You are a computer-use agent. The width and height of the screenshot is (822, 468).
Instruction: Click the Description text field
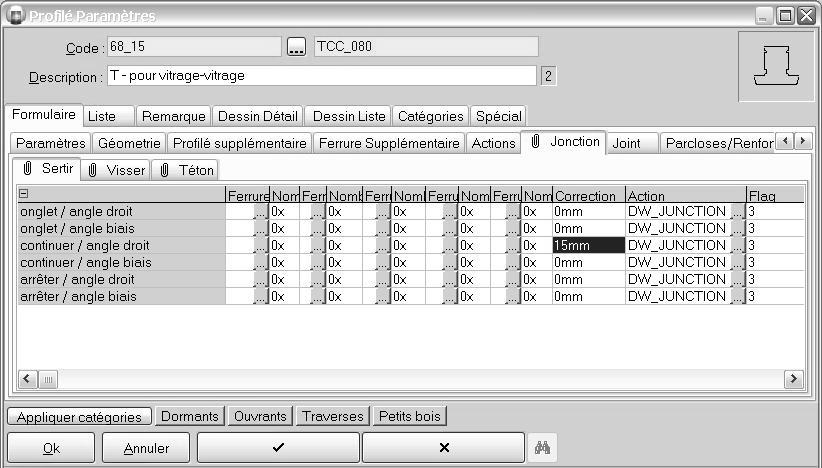point(322,76)
